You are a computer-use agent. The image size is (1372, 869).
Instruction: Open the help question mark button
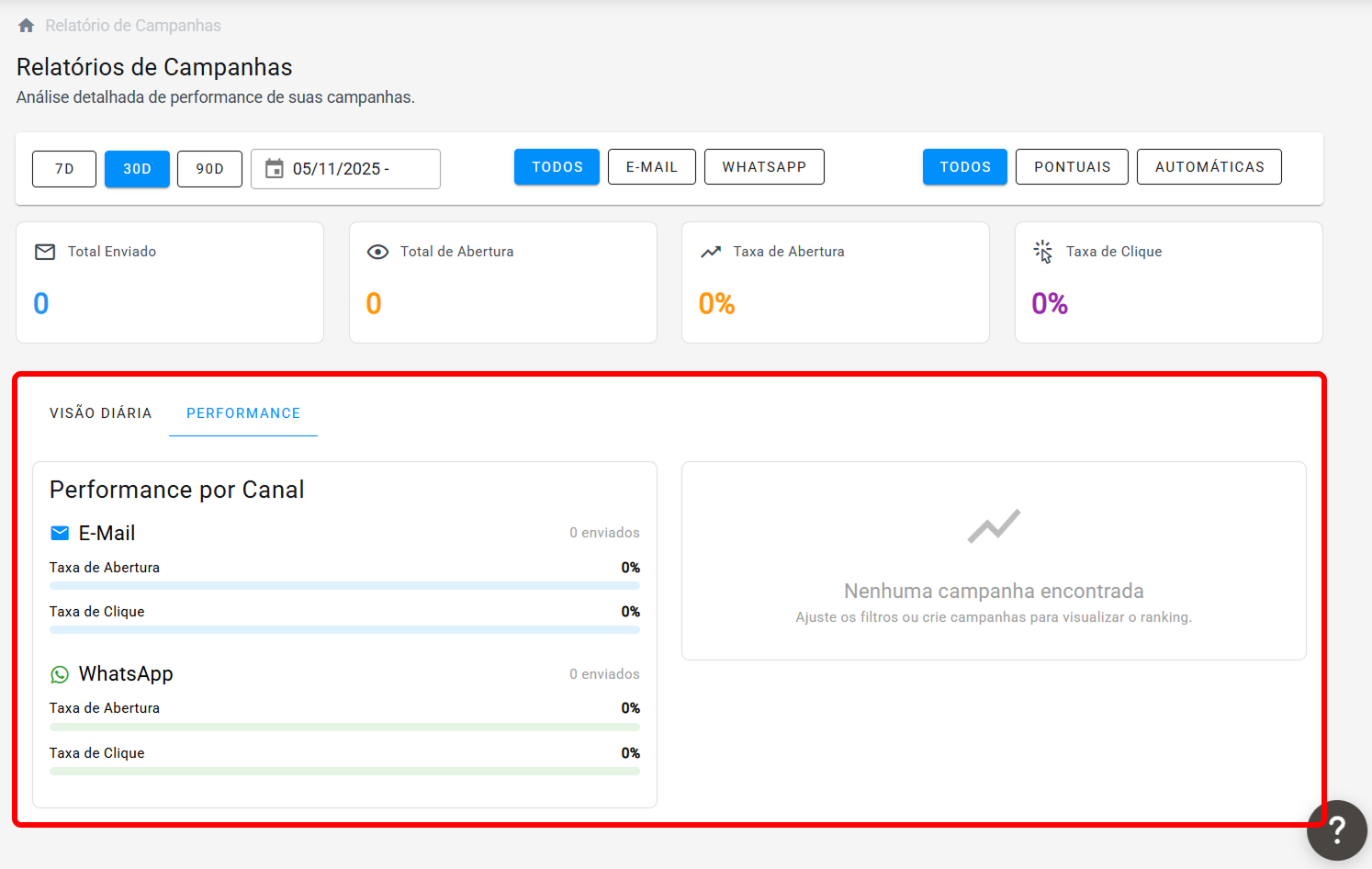(x=1337, y=830)
